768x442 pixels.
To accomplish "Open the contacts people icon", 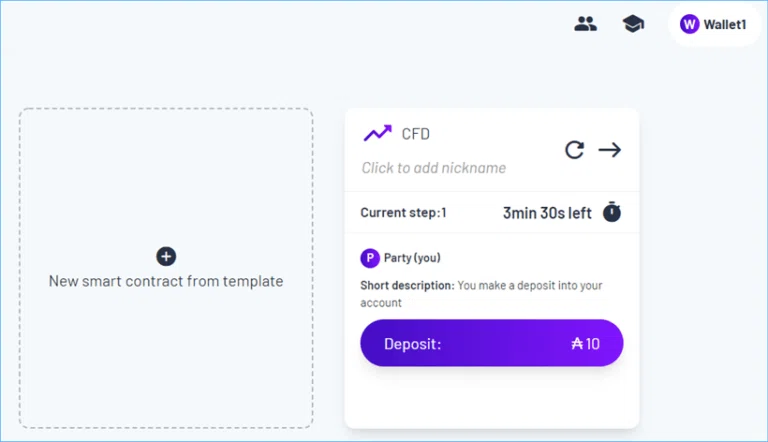I will pyautogui.click(x=585, y=24).
